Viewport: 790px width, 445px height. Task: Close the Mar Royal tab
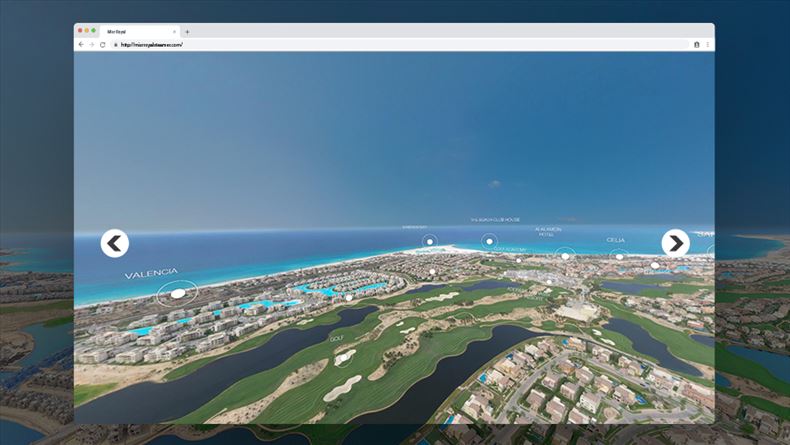[174, 32]
